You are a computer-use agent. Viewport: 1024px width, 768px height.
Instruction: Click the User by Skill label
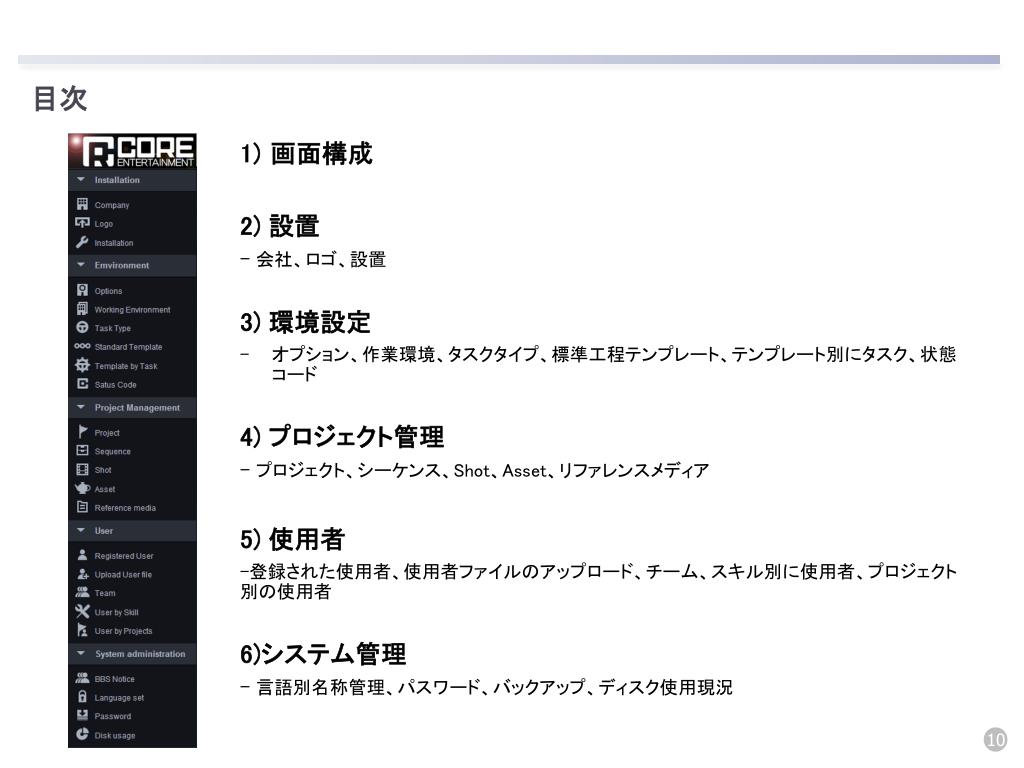116,613
